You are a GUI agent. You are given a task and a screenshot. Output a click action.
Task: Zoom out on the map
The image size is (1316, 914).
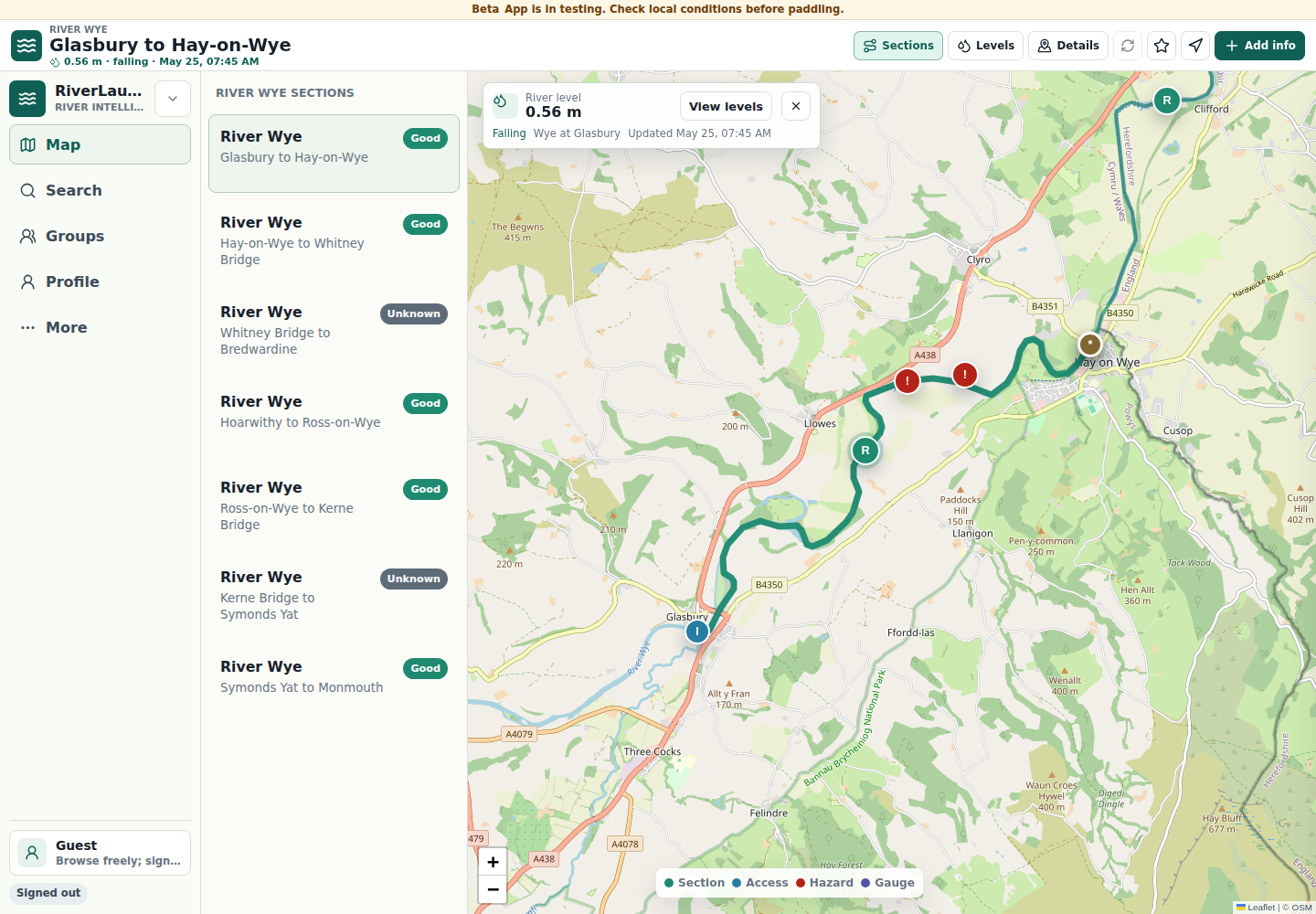(493, 889)
